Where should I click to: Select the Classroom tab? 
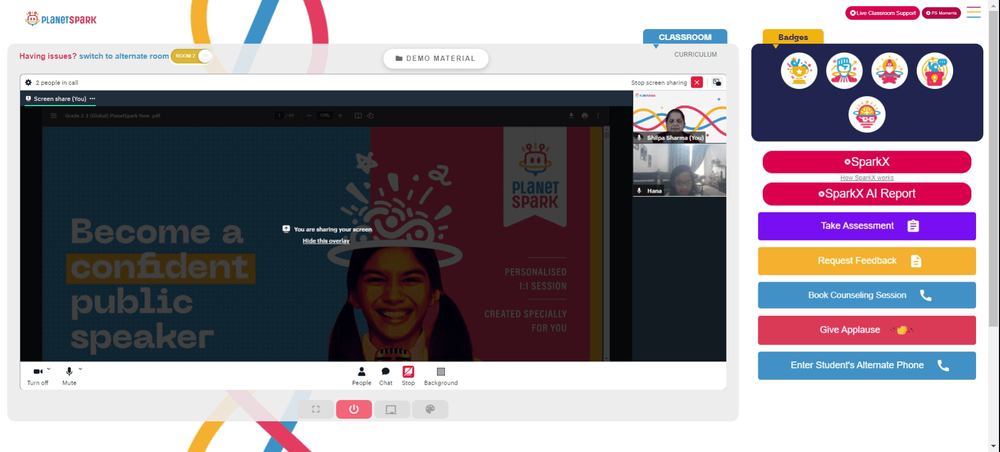tap(685, 37)
